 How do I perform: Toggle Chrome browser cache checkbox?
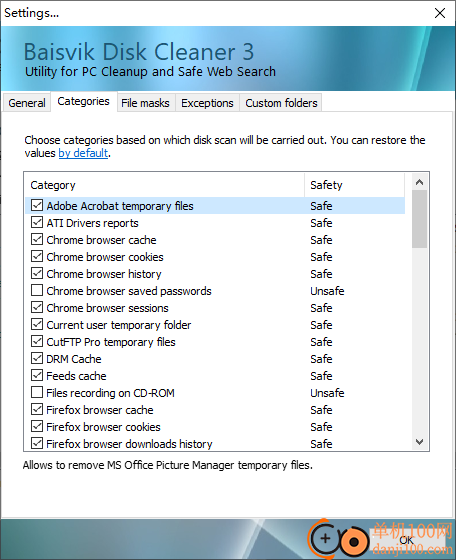coord(37,239)
